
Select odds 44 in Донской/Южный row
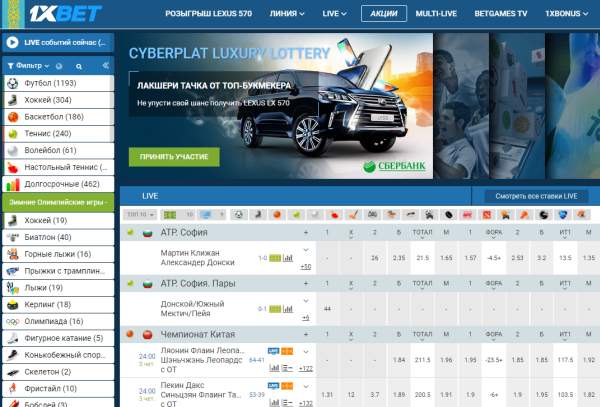(327, 309)
